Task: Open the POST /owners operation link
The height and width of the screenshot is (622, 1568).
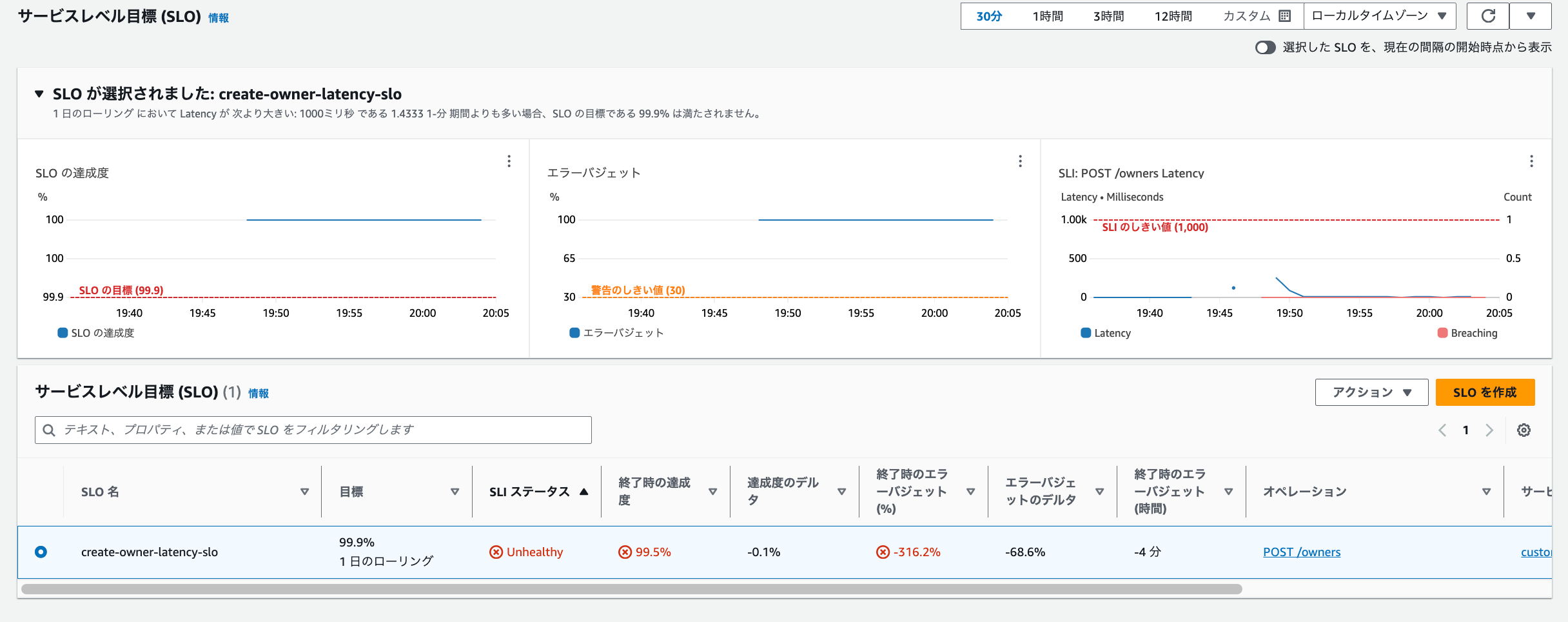Action: (1301, 552)
